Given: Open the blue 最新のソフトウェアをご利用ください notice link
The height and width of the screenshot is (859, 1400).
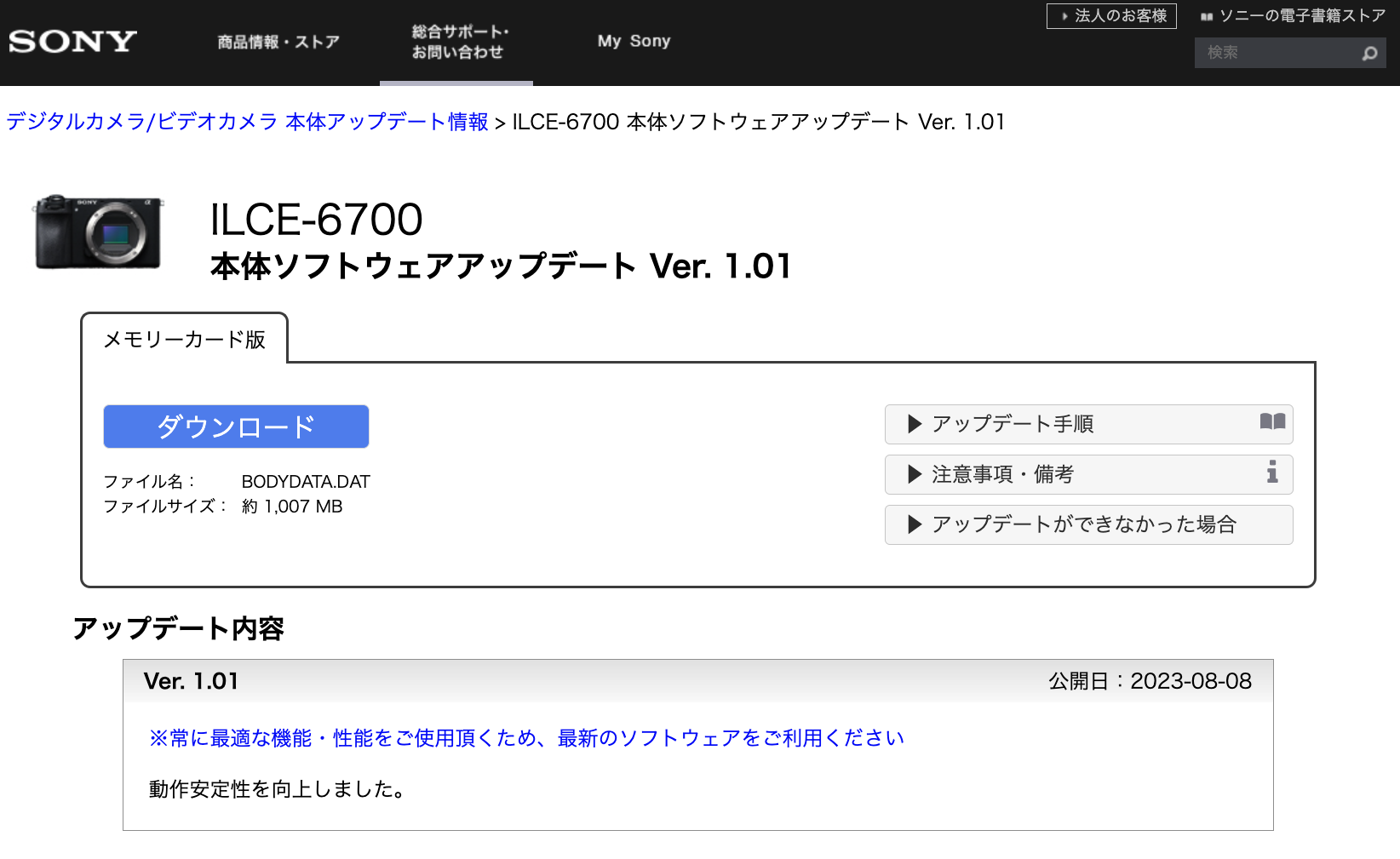Looking at the screenshot, I should [x=526, y=738].
